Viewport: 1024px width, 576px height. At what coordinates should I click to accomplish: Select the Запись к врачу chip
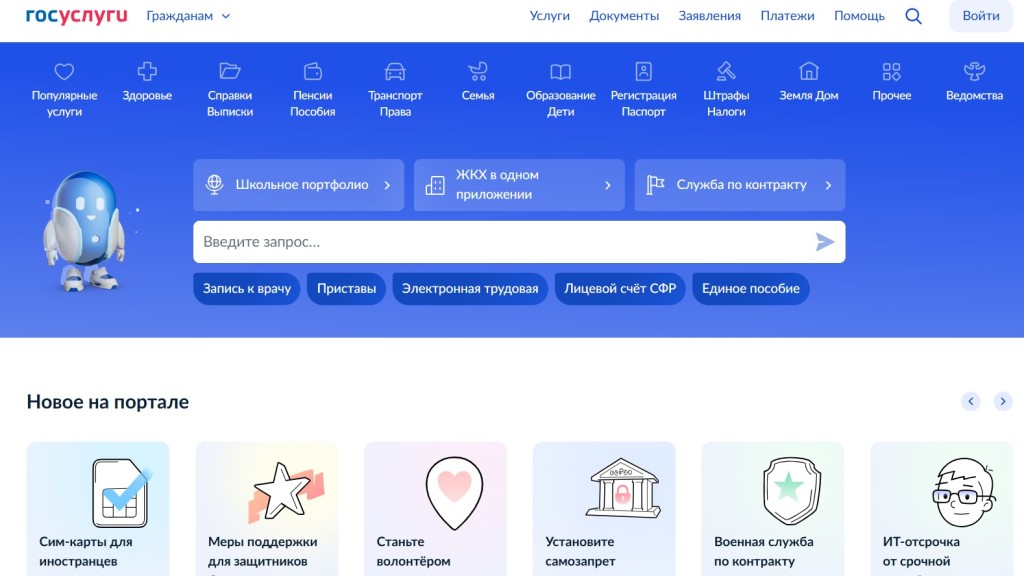click(247, 289)
